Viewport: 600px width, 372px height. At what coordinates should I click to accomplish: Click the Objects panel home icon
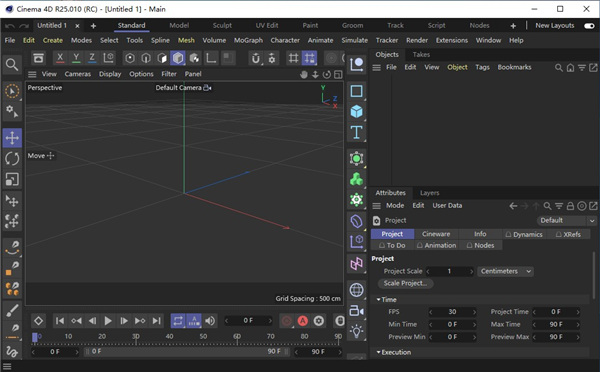click(x=570, y=68)
